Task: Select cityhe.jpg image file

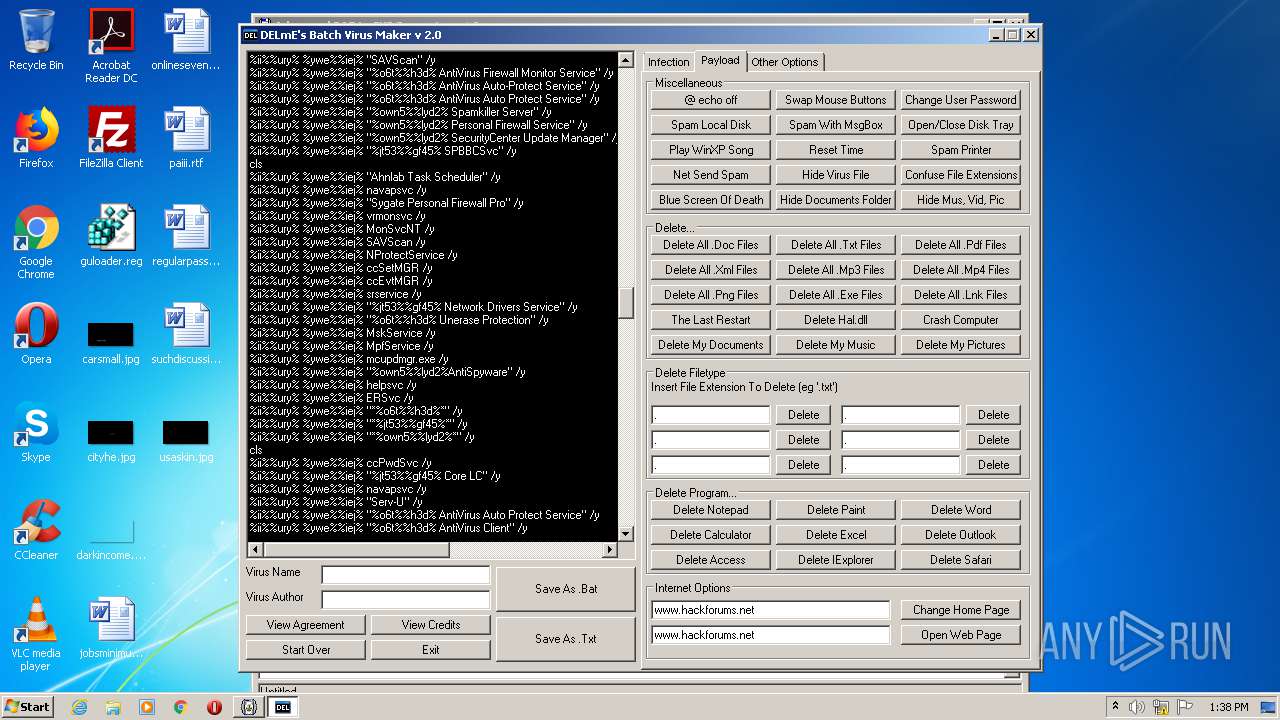Action: [111, 440]
